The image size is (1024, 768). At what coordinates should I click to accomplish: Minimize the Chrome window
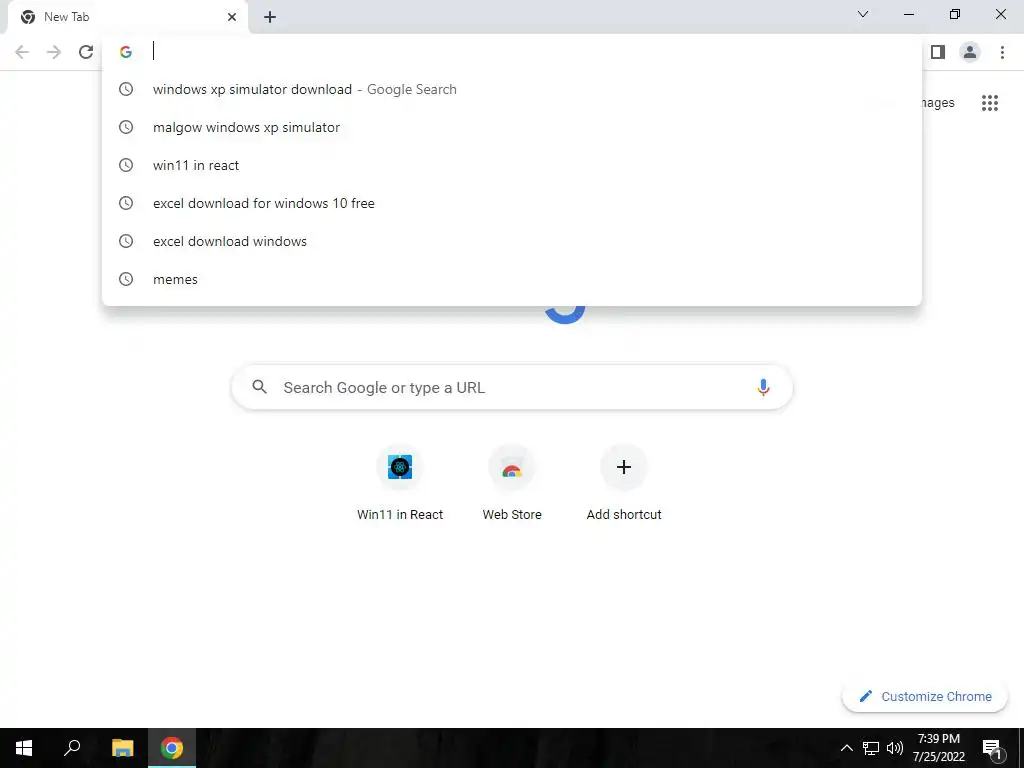[909, 14]
